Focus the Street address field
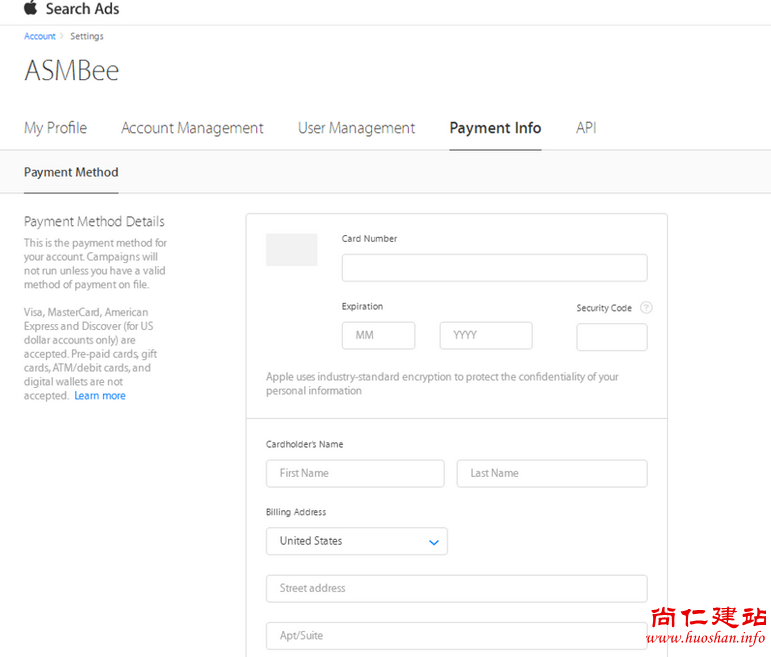 pos(456,589)
